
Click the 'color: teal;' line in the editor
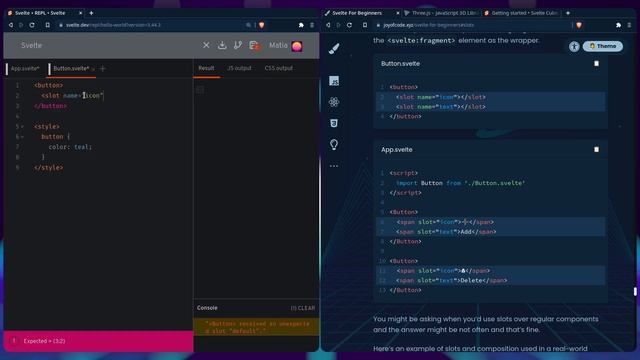point(70,147)
